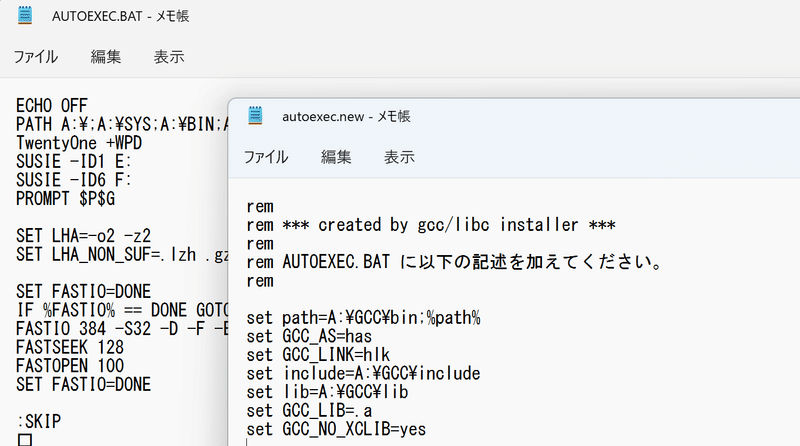Click the SUSIE -ID1 E: line

[x=74, y=161]
